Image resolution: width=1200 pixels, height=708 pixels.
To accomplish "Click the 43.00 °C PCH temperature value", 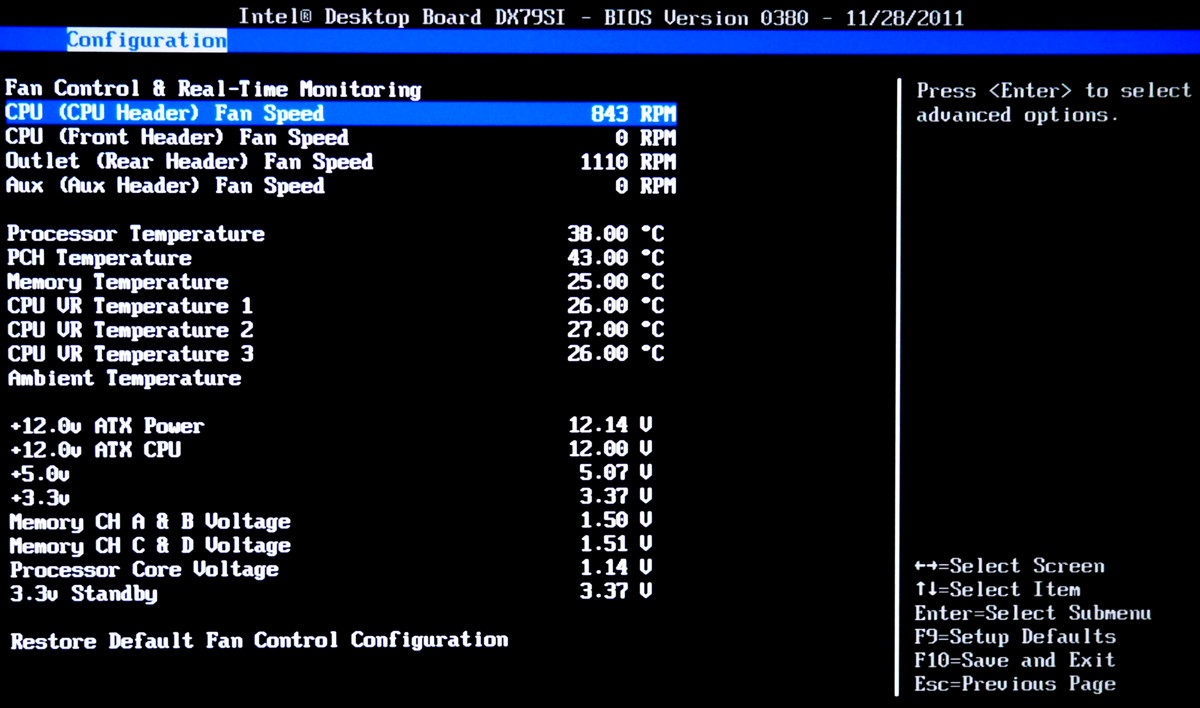I will (615, 258).
